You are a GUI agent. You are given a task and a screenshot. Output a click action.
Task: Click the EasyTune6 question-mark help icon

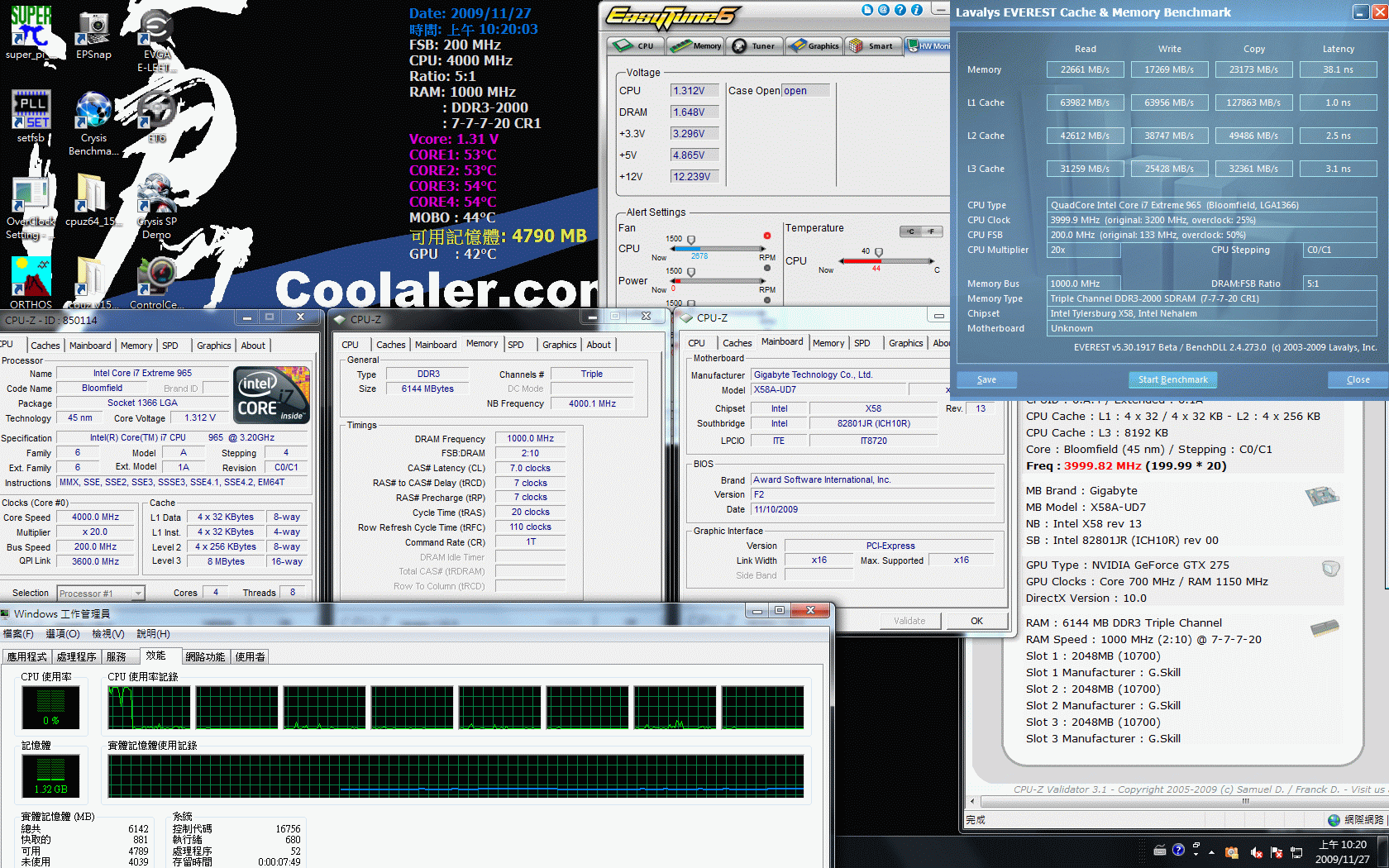(x=900, y=10)
